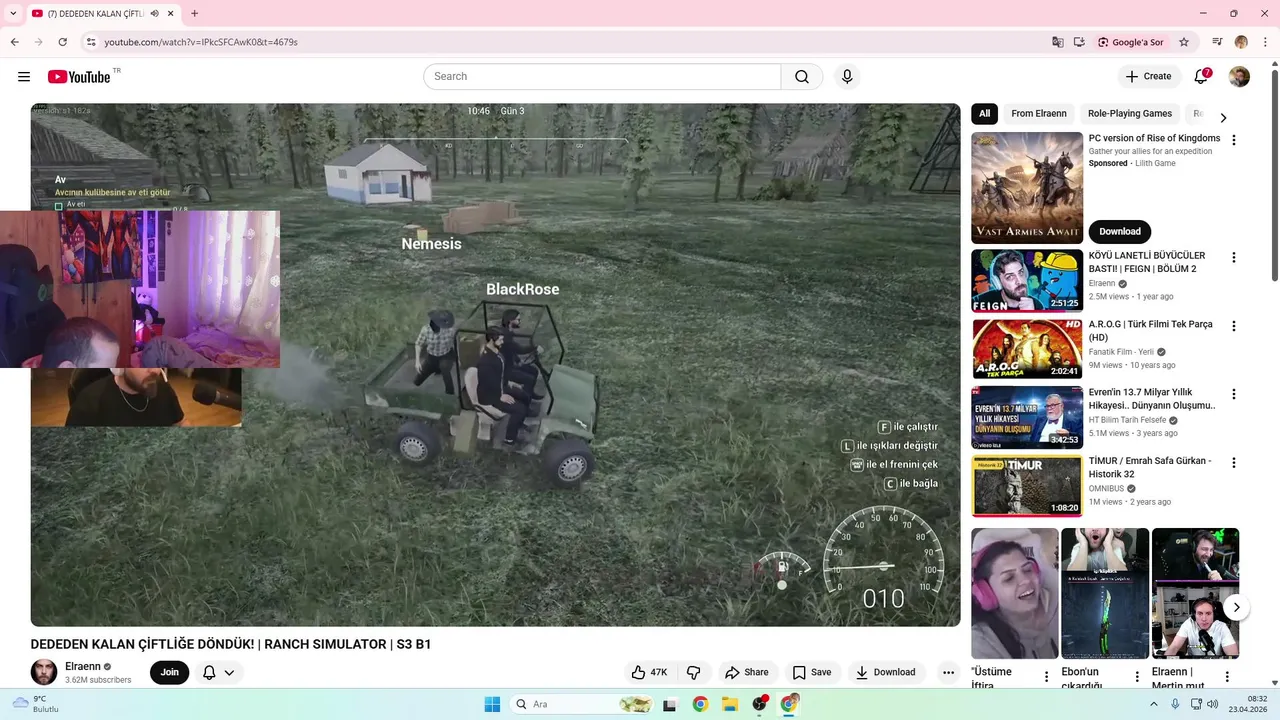Show hidden system tray icons chevron
Image resolution: width=1280 pixels, height=720 pixels.
(x=1153, y=704)
